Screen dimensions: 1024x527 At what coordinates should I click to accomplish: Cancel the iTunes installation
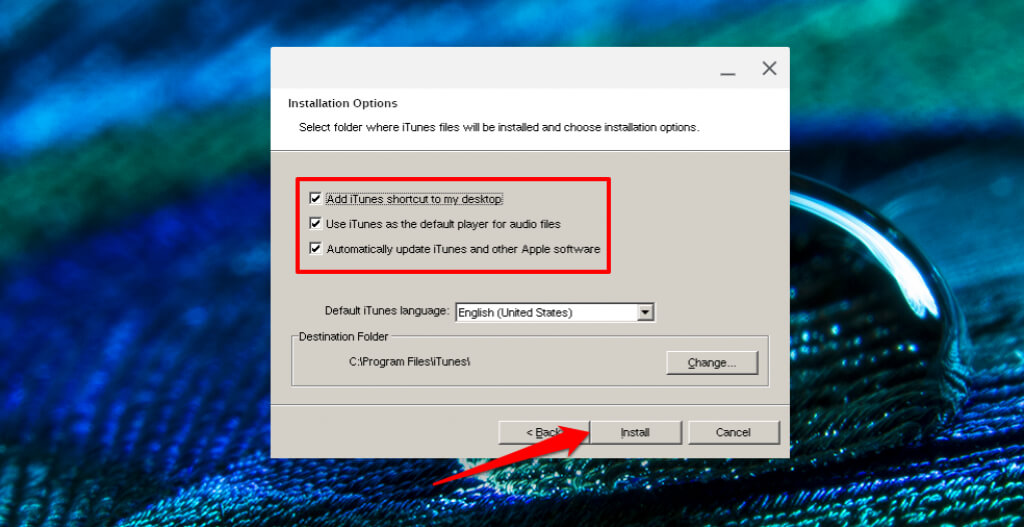pyautogui.click(x=733, y=432)
